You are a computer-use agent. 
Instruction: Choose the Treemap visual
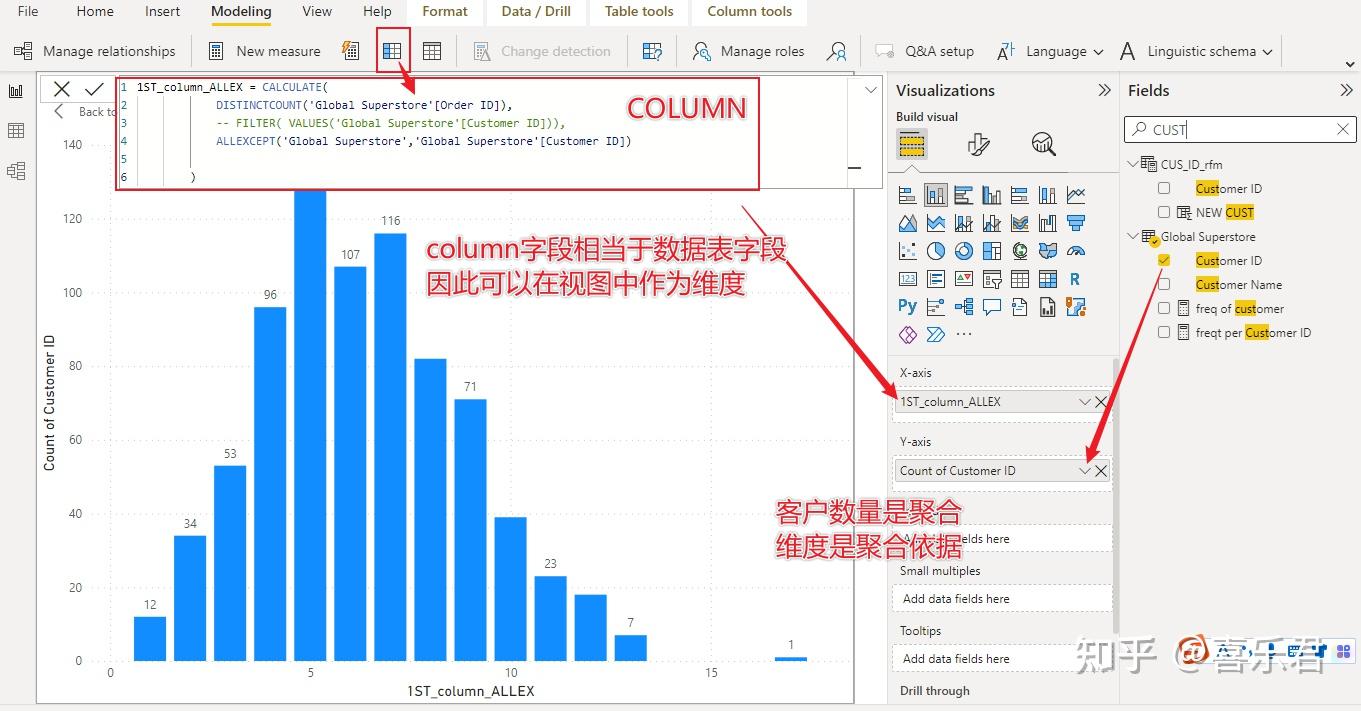tap(992, 251)
